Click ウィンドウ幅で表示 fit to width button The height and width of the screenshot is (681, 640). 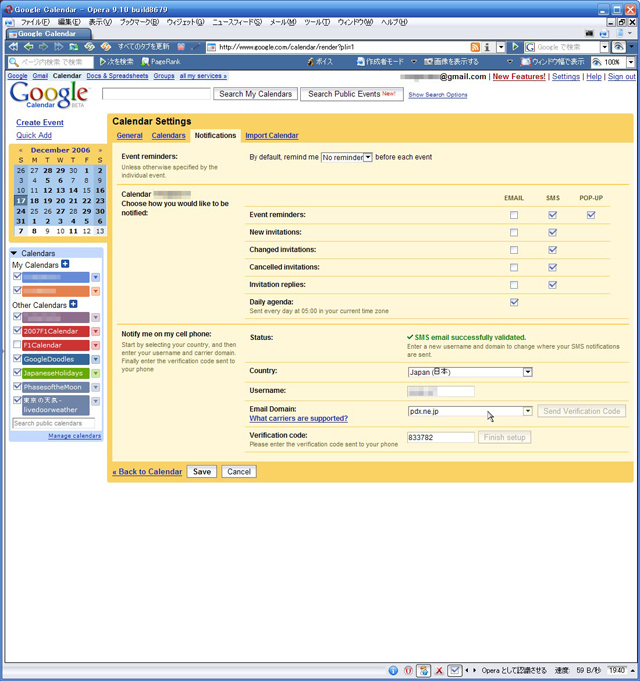tap(552, 62)
